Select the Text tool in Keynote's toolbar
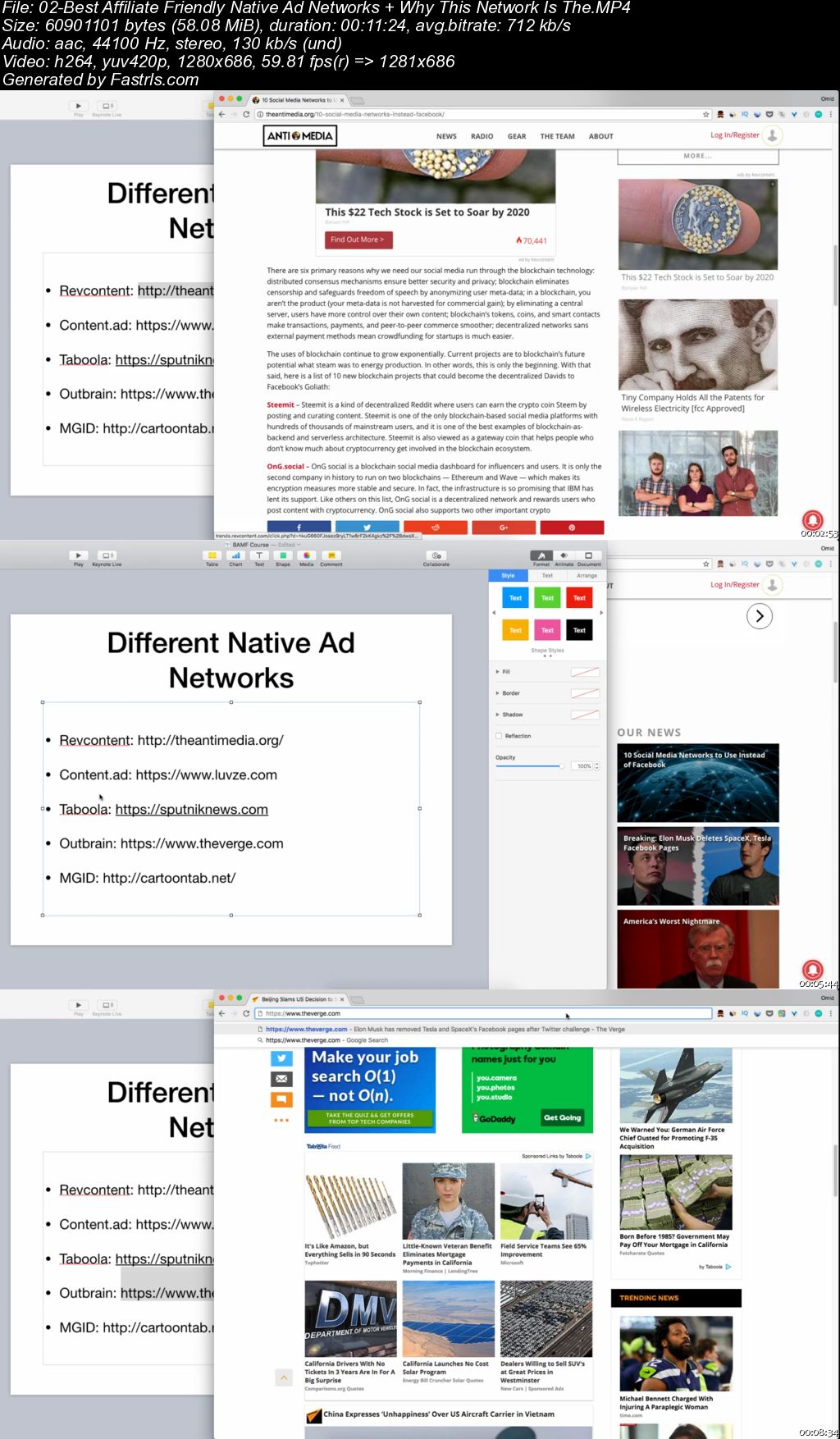 click(x=259, y=555)
